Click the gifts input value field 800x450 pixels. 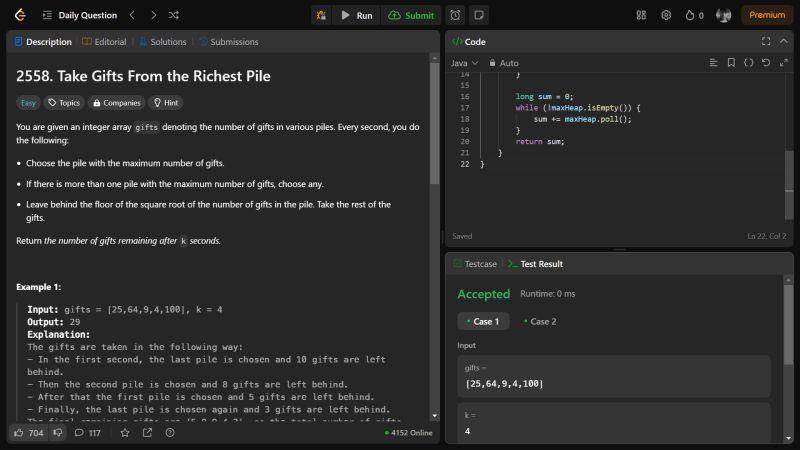tap(614, 377)
